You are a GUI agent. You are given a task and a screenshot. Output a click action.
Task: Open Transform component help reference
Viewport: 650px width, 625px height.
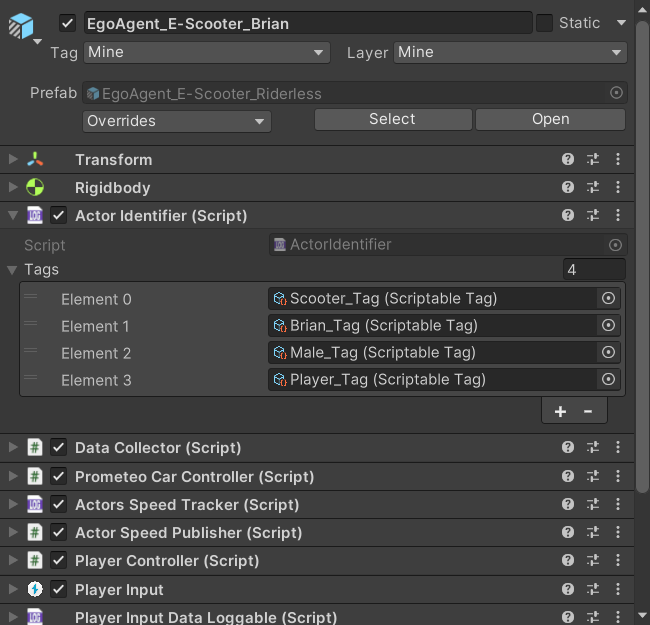(568, 159)
